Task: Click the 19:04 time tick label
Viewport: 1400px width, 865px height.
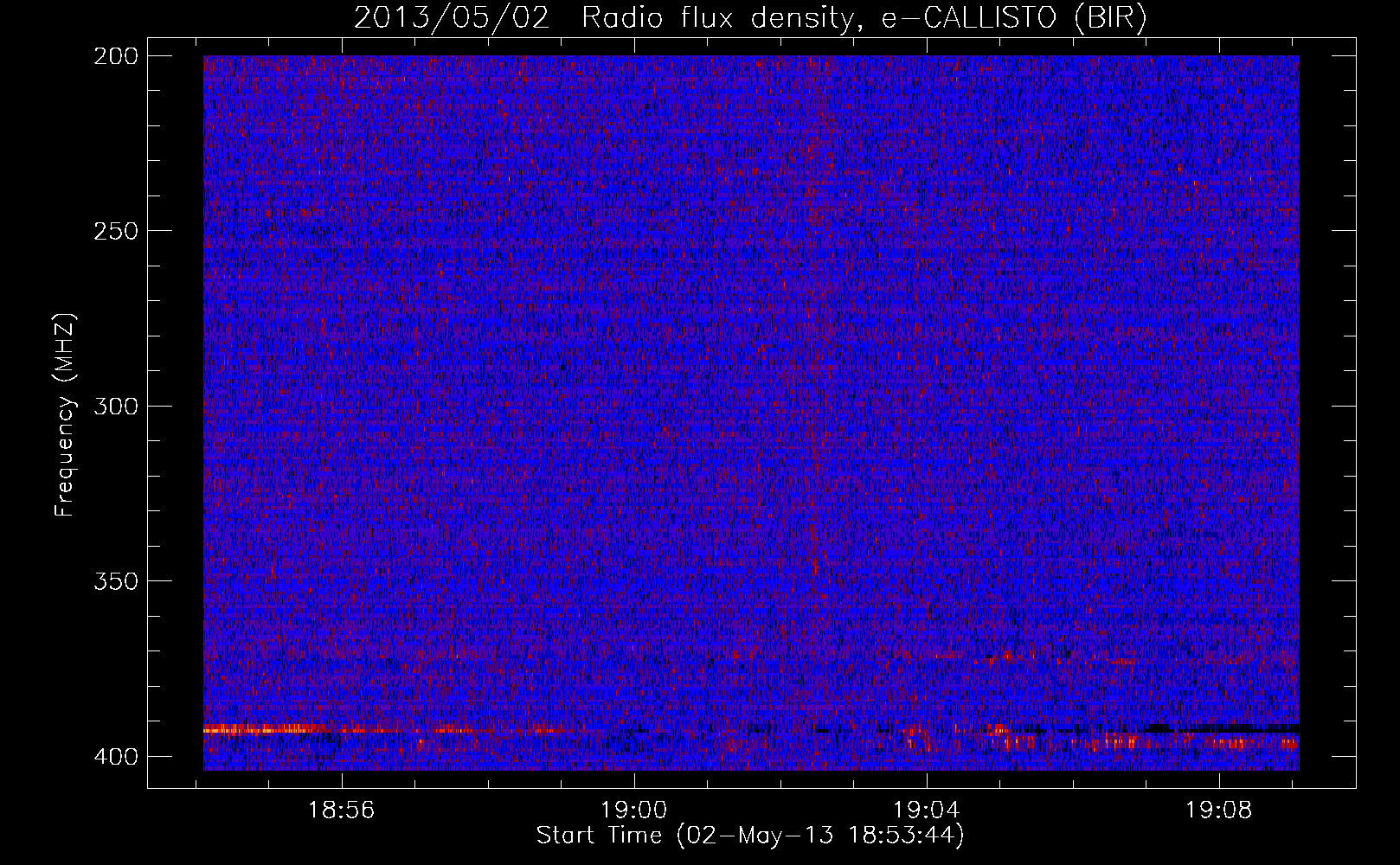Action: [927, 811]
